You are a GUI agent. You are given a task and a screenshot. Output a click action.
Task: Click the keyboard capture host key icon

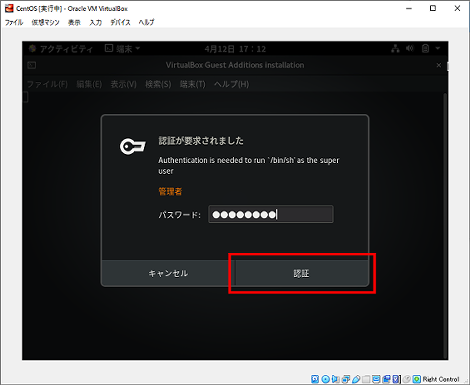click(417, 379)
